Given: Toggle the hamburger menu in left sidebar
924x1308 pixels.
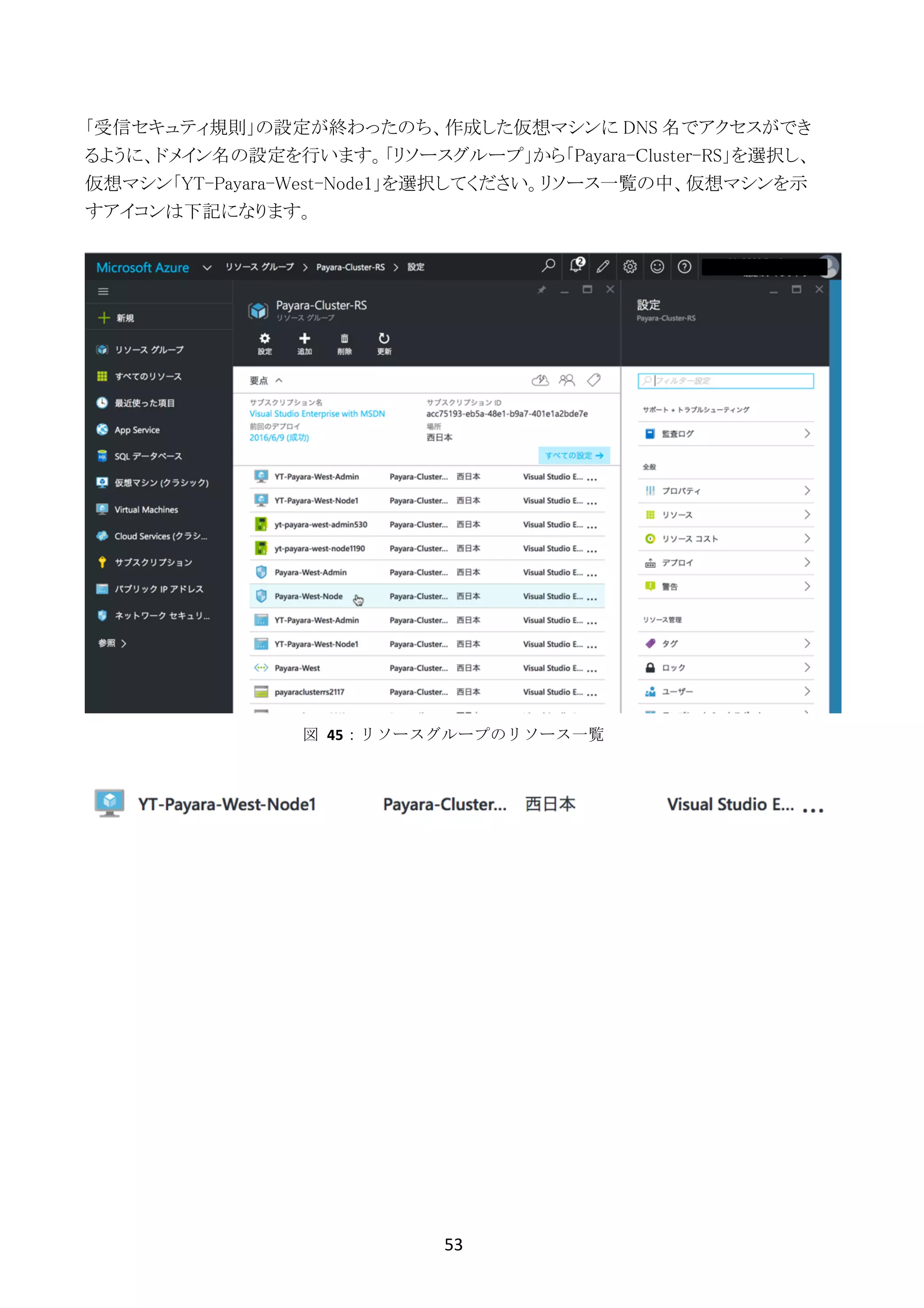Looking at the screenshot, I should 103,292.
